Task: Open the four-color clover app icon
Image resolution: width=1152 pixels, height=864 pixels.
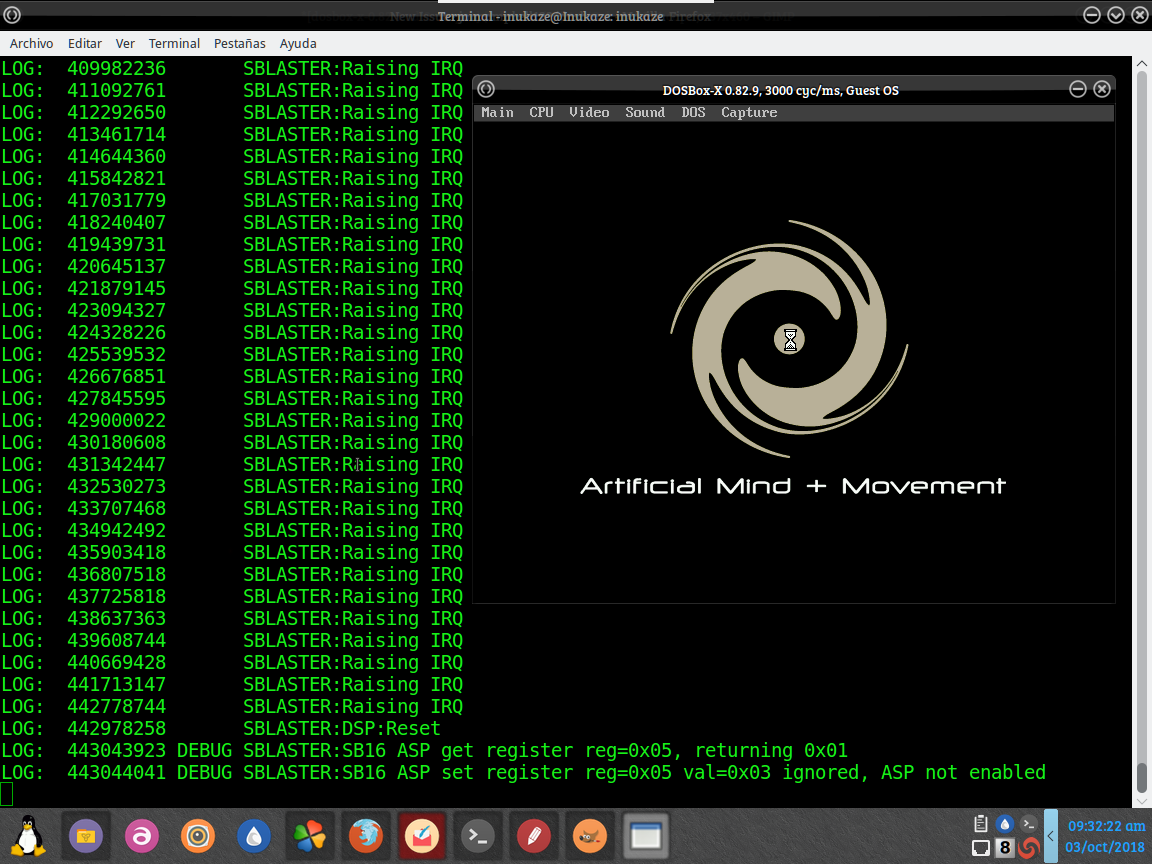Action: tap(309, 836)
